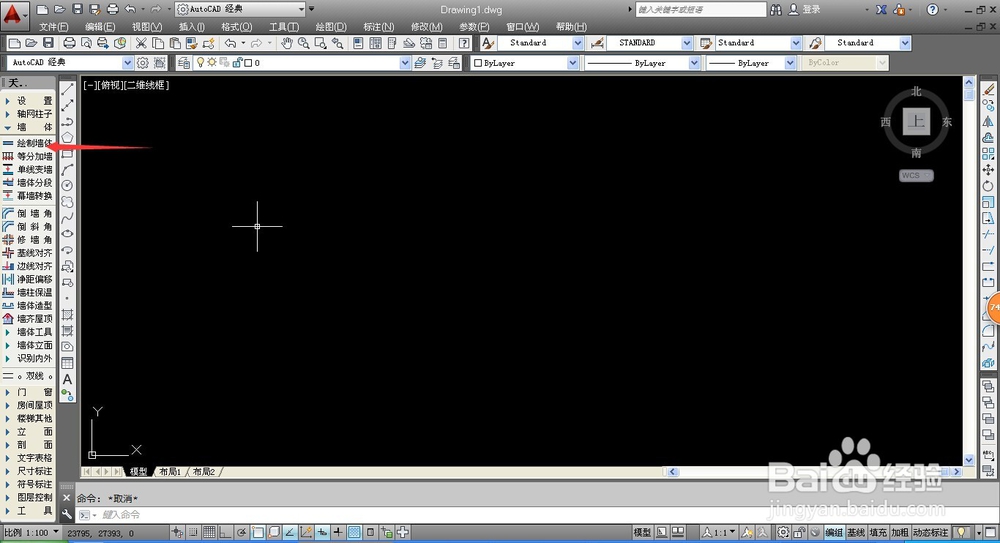1000x543 pixels.
Task: Click the Cut scissors icon
Action: click(141, 43)
